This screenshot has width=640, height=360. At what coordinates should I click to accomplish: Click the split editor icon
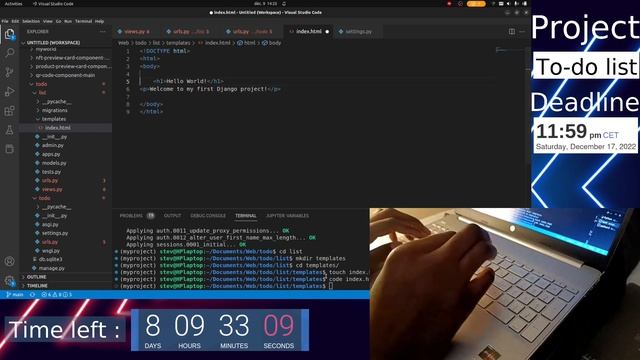[x=511, y=31]
